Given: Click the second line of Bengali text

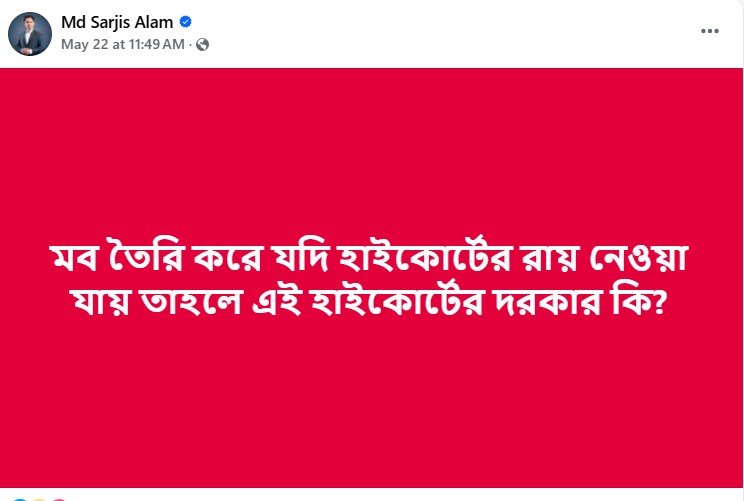Looking at the screenshot, I should [x=372, y=298].
